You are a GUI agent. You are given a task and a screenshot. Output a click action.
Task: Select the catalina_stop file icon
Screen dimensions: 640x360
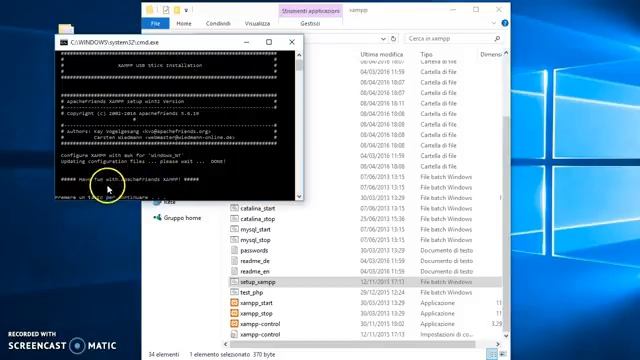[234, 218]
